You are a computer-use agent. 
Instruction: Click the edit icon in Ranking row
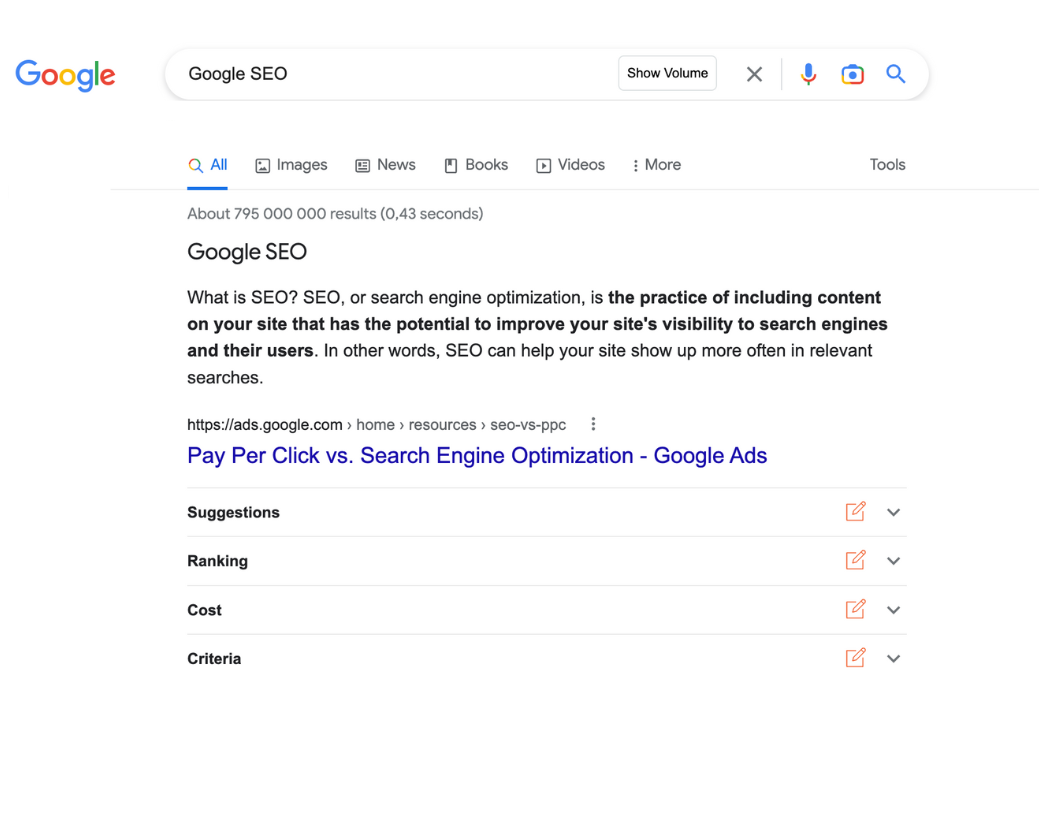click(855, 560)
